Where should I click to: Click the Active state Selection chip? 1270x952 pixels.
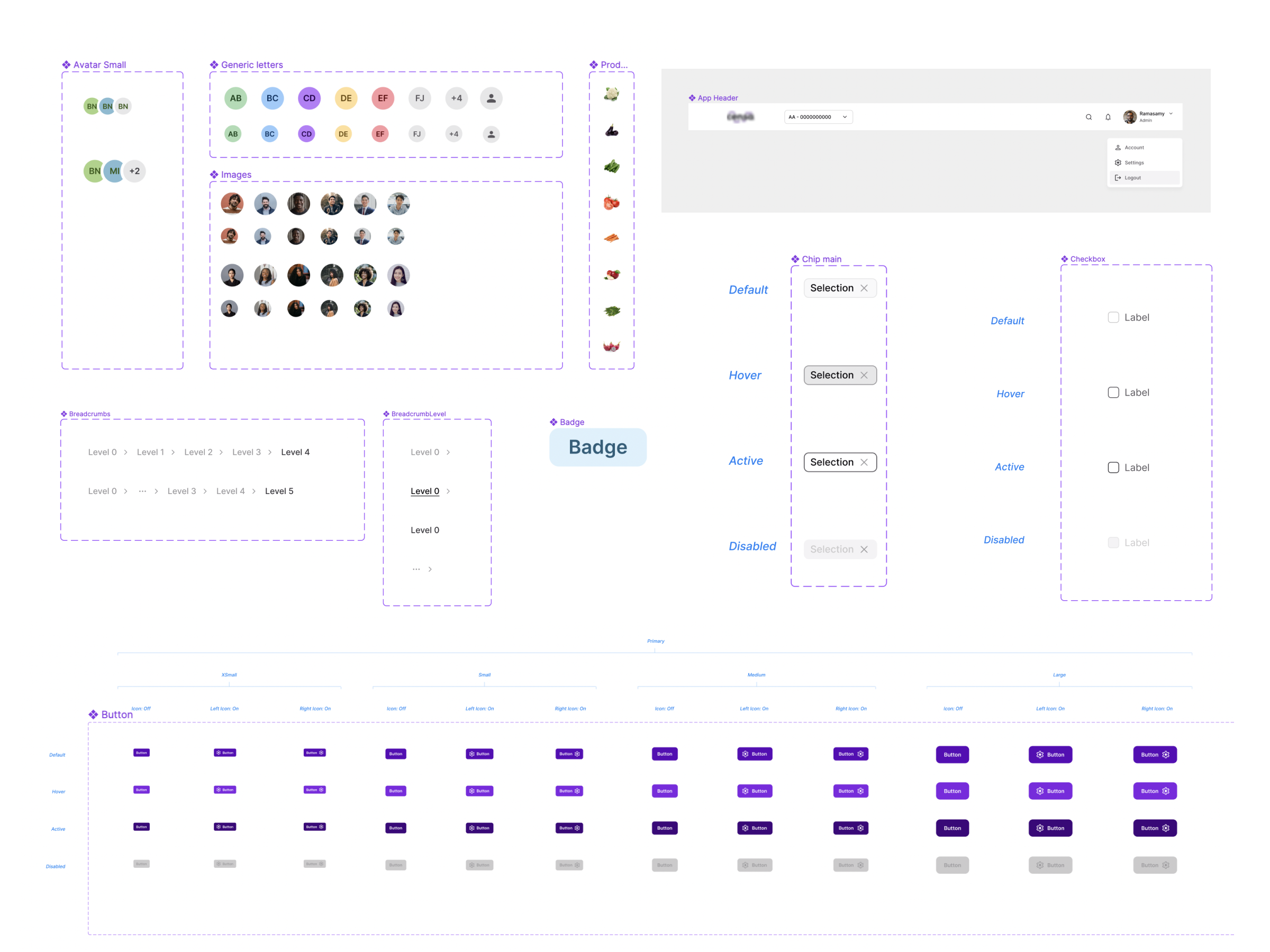tap(840, 463)
